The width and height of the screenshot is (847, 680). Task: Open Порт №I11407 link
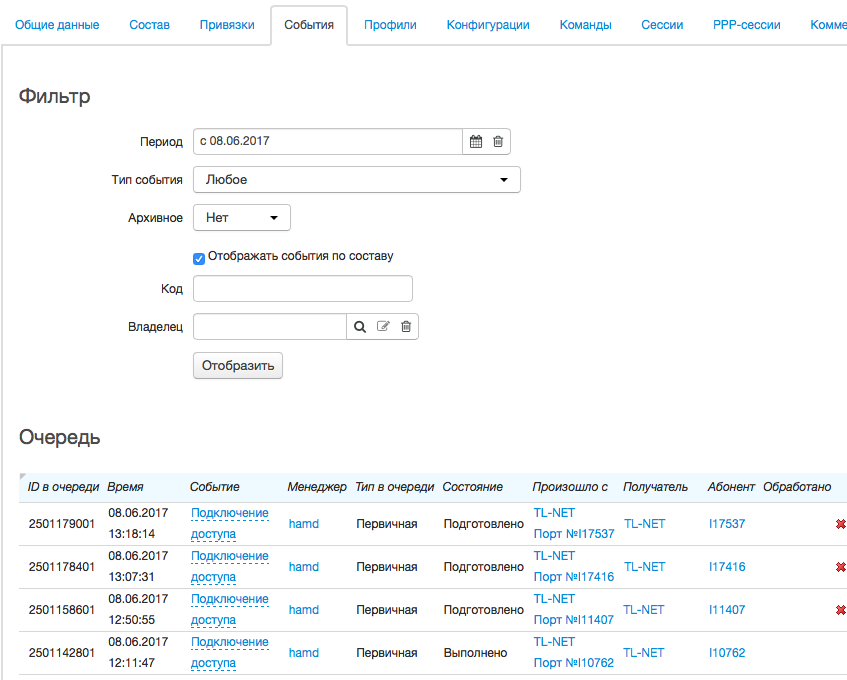574,620
